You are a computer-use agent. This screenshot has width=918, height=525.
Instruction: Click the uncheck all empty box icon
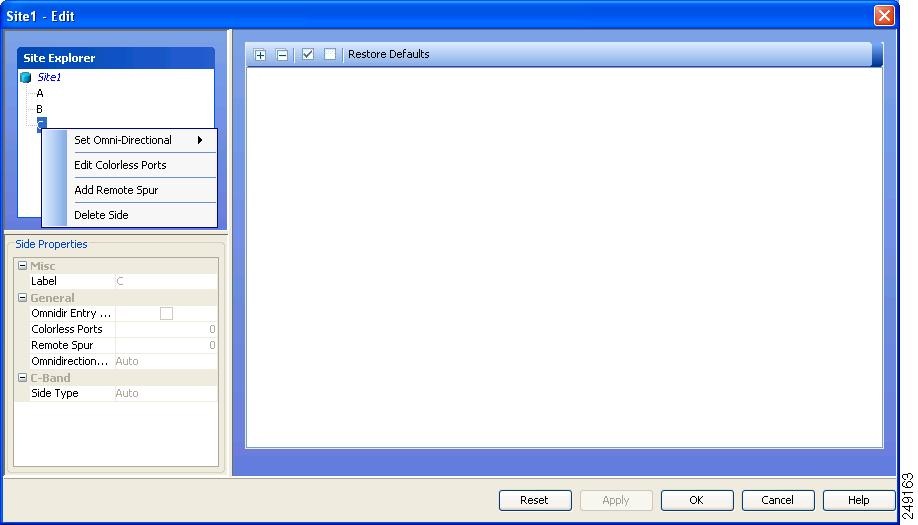pos(330,54)
